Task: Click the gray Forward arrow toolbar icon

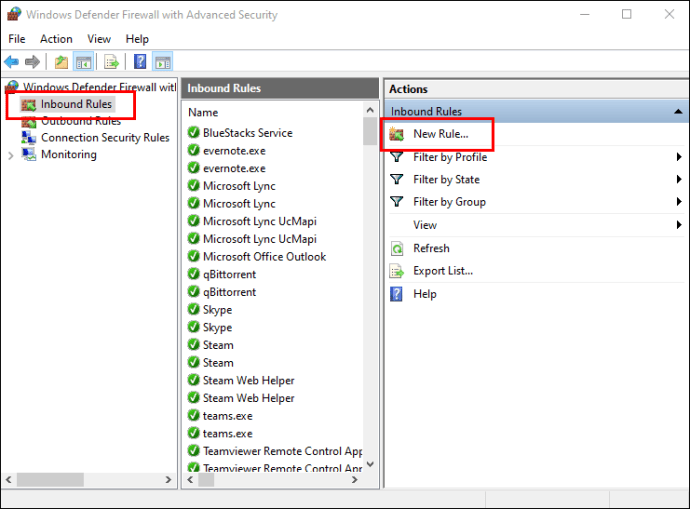Action: point(32,62)
